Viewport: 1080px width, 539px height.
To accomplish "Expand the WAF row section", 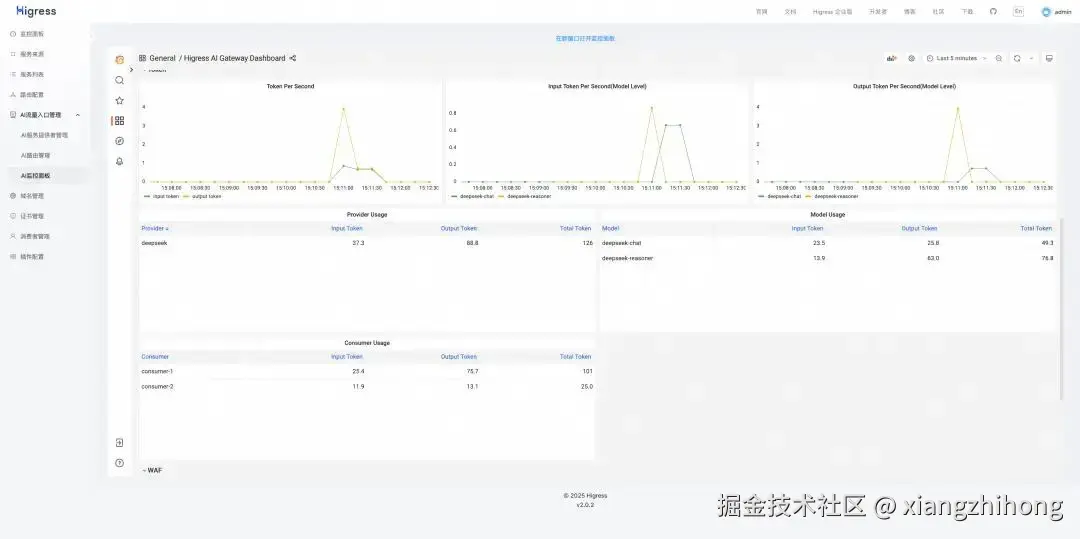I will pos(152,470).
